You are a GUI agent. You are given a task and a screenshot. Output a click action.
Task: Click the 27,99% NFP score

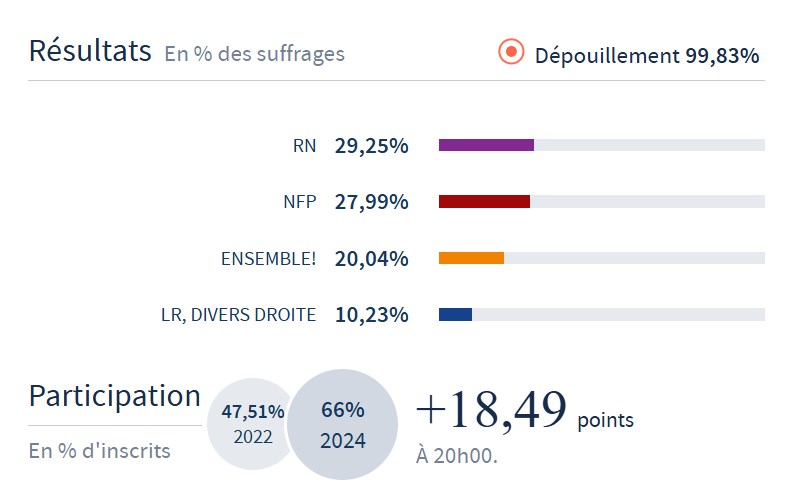[x=371, y=202]
